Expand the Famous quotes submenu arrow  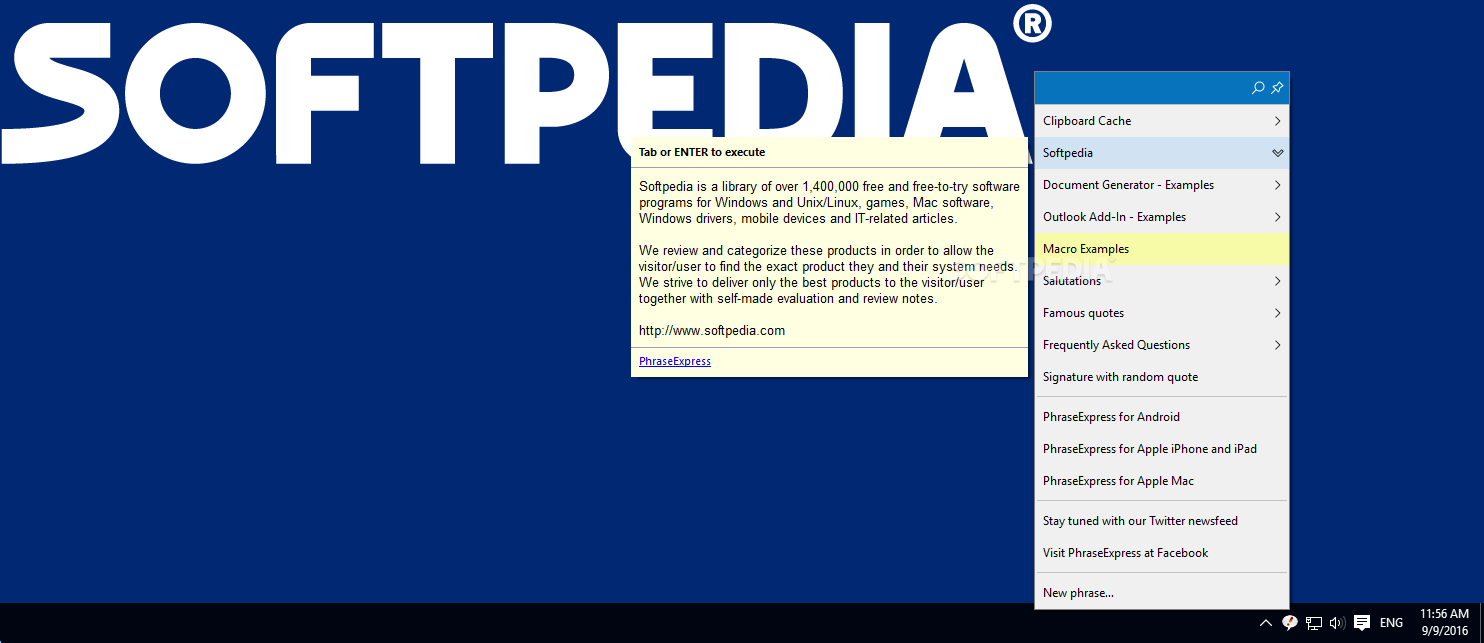click(x=1277, y=313)
